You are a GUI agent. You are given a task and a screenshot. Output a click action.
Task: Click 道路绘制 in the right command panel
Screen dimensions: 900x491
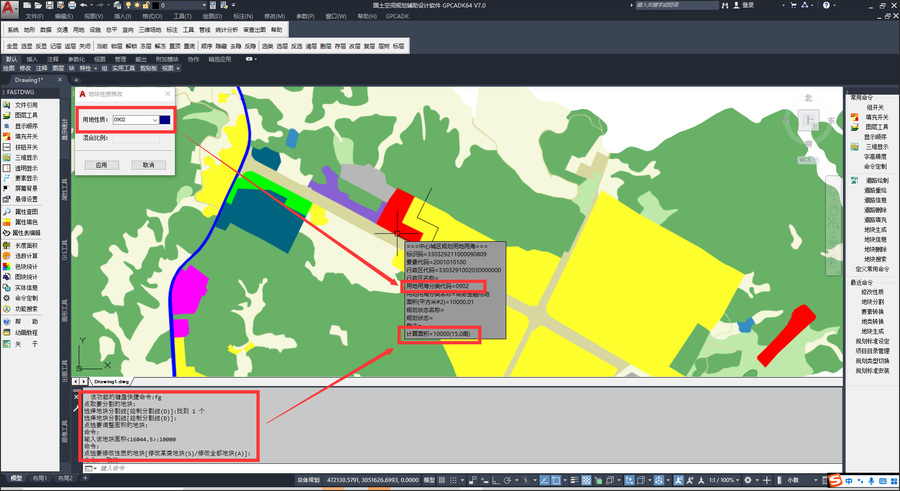pyautogui.click(x=877, y=180)
